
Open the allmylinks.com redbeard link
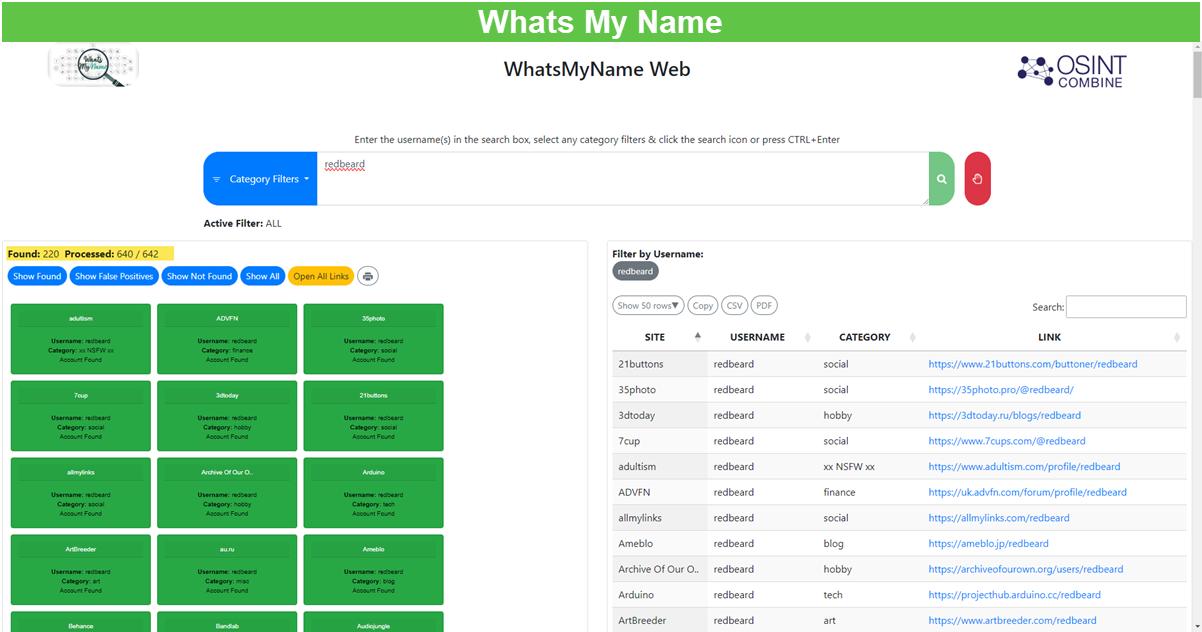click(998, 518)
